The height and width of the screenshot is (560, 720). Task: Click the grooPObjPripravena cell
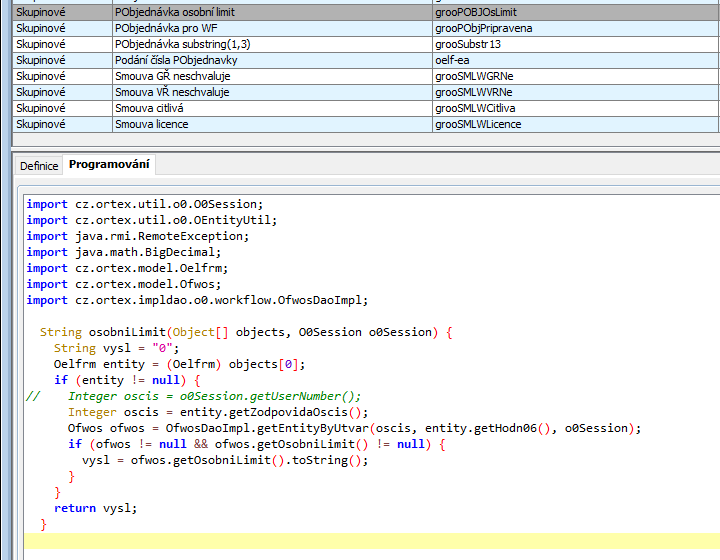[484, 28]
